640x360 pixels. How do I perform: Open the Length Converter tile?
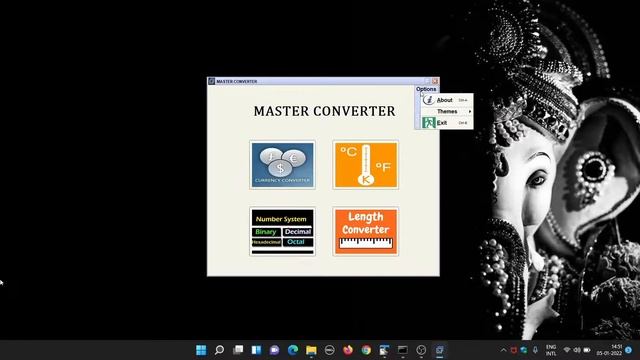coord(366,231)
